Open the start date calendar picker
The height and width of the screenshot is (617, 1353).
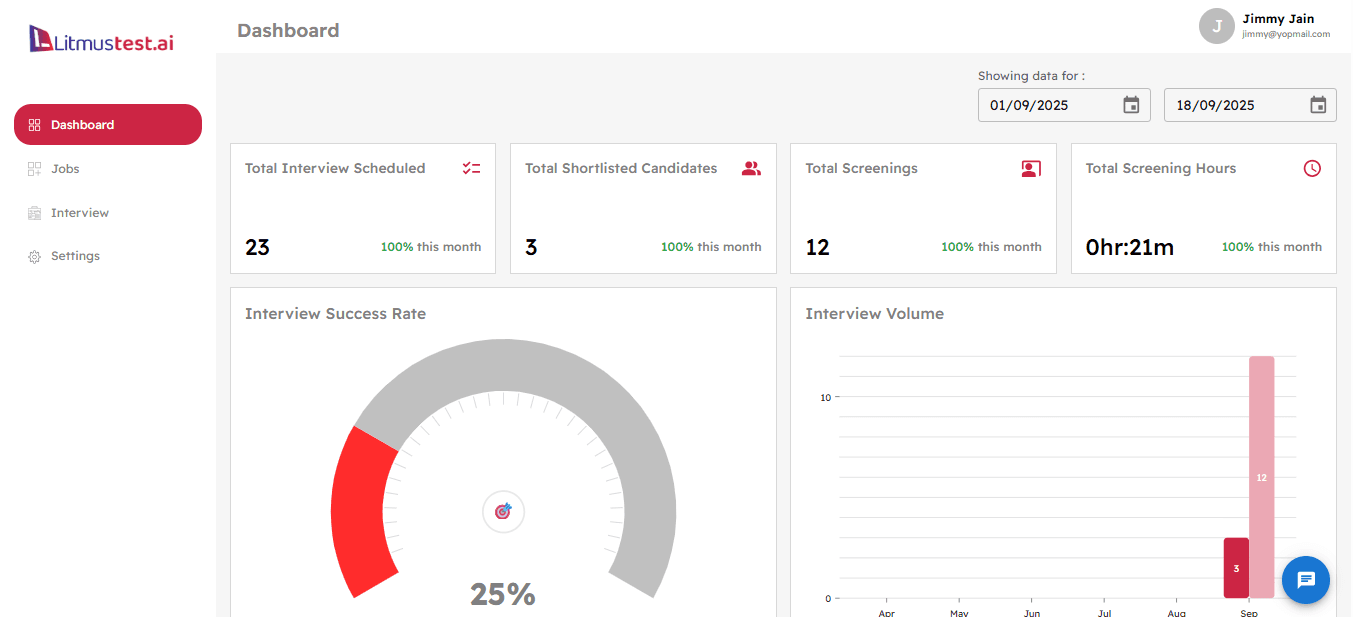coord(1131,104)
